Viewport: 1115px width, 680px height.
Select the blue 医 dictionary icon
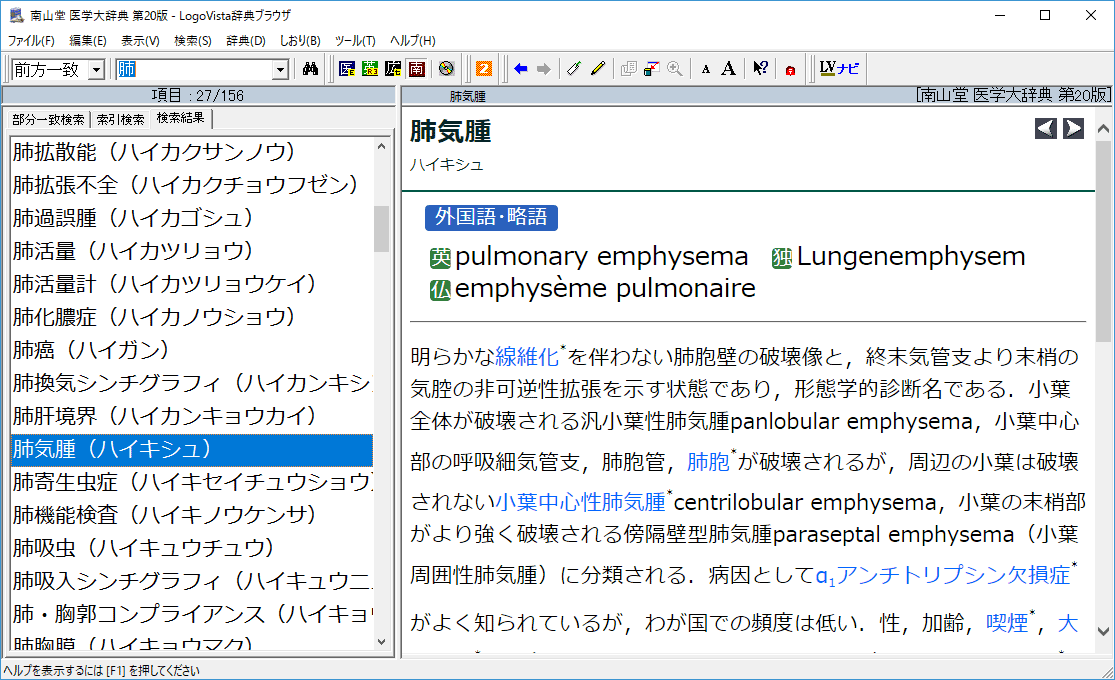346,69
